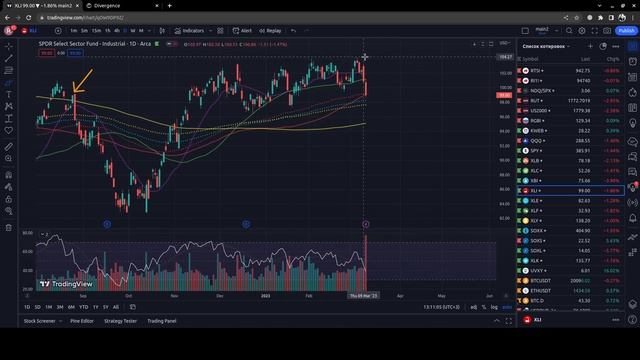Open indicator templates grid icon

coord(220,31)
